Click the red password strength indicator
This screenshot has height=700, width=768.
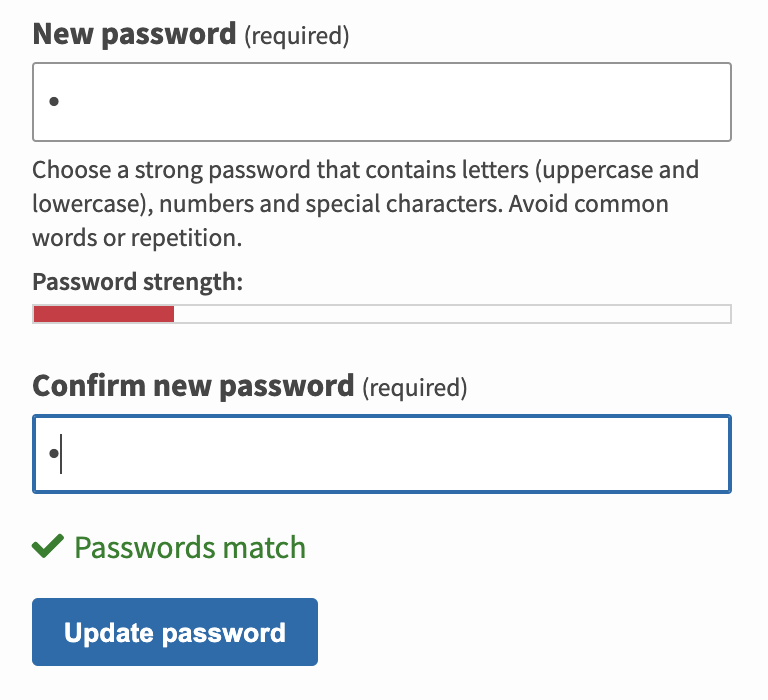(104, 314)
